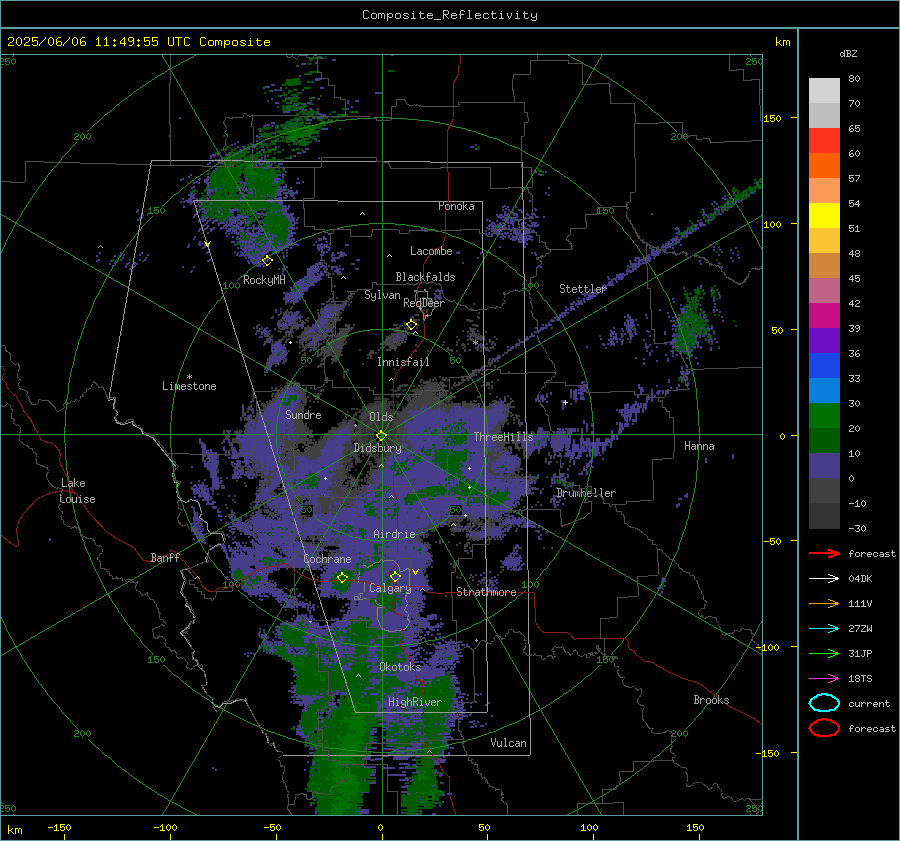Click the yellow km label at top right
This screenshot has width=900, height=841.
pyautogui.click(x=782, y=42)
